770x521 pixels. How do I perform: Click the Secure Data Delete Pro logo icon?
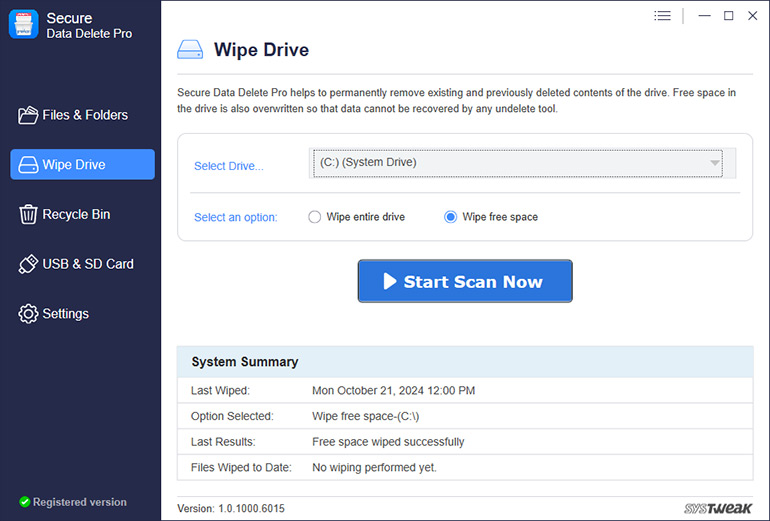[23, 24]
